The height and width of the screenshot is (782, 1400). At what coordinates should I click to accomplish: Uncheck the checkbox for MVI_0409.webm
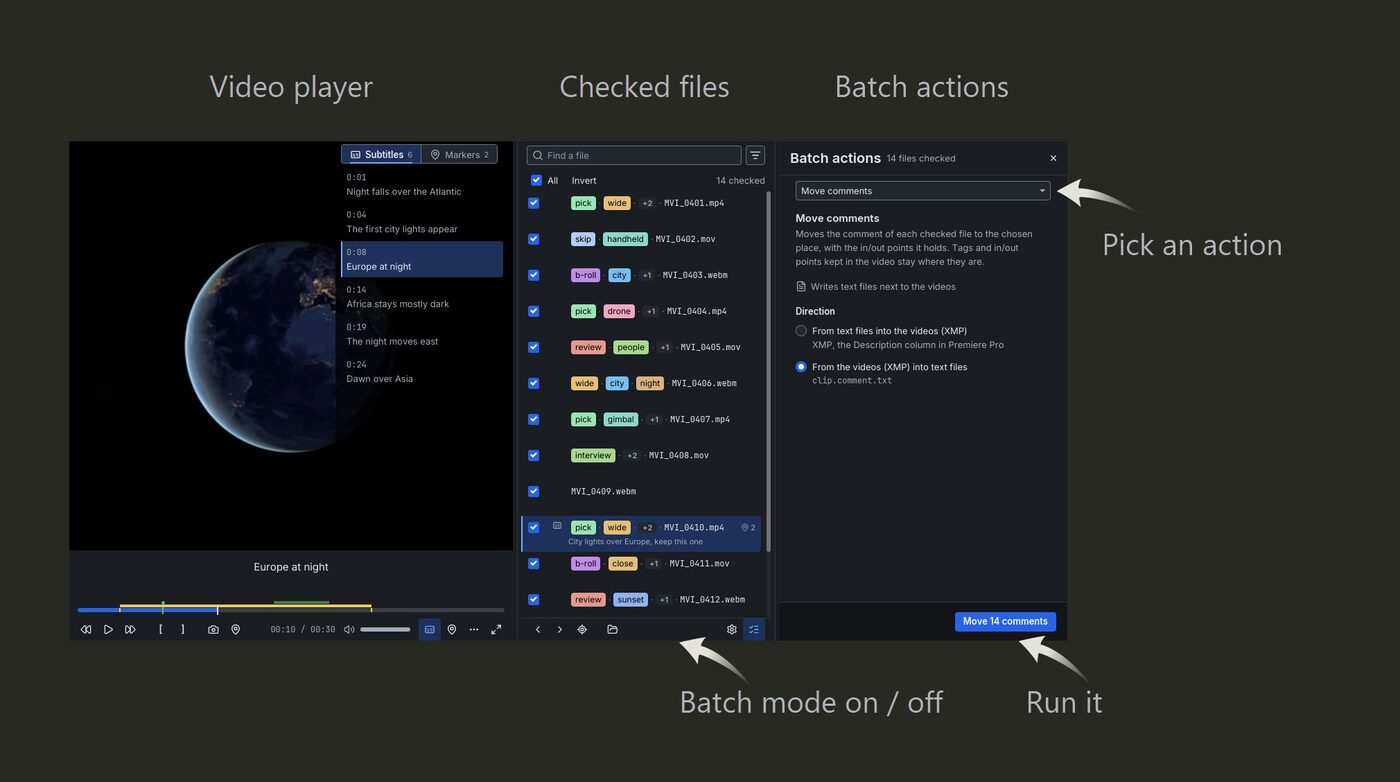534,491
